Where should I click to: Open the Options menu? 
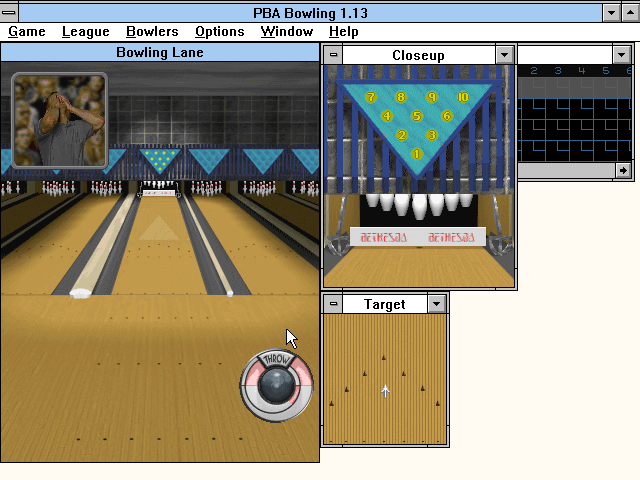(x=220, y=32)
